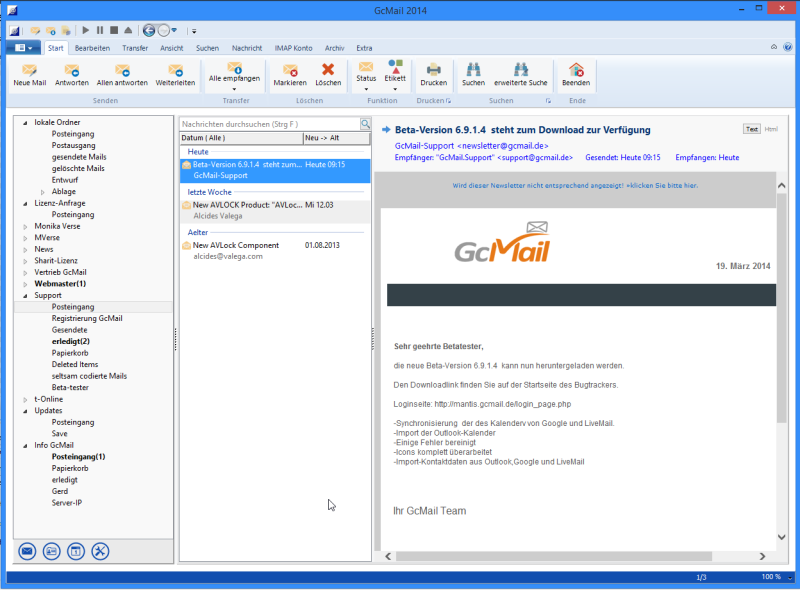Switch message view to Text

click(x=752, y=129)
